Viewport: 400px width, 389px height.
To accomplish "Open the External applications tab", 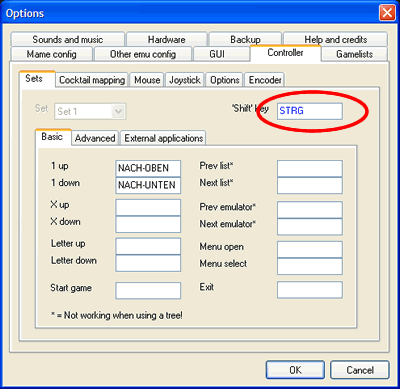I will tap(163, 138).
